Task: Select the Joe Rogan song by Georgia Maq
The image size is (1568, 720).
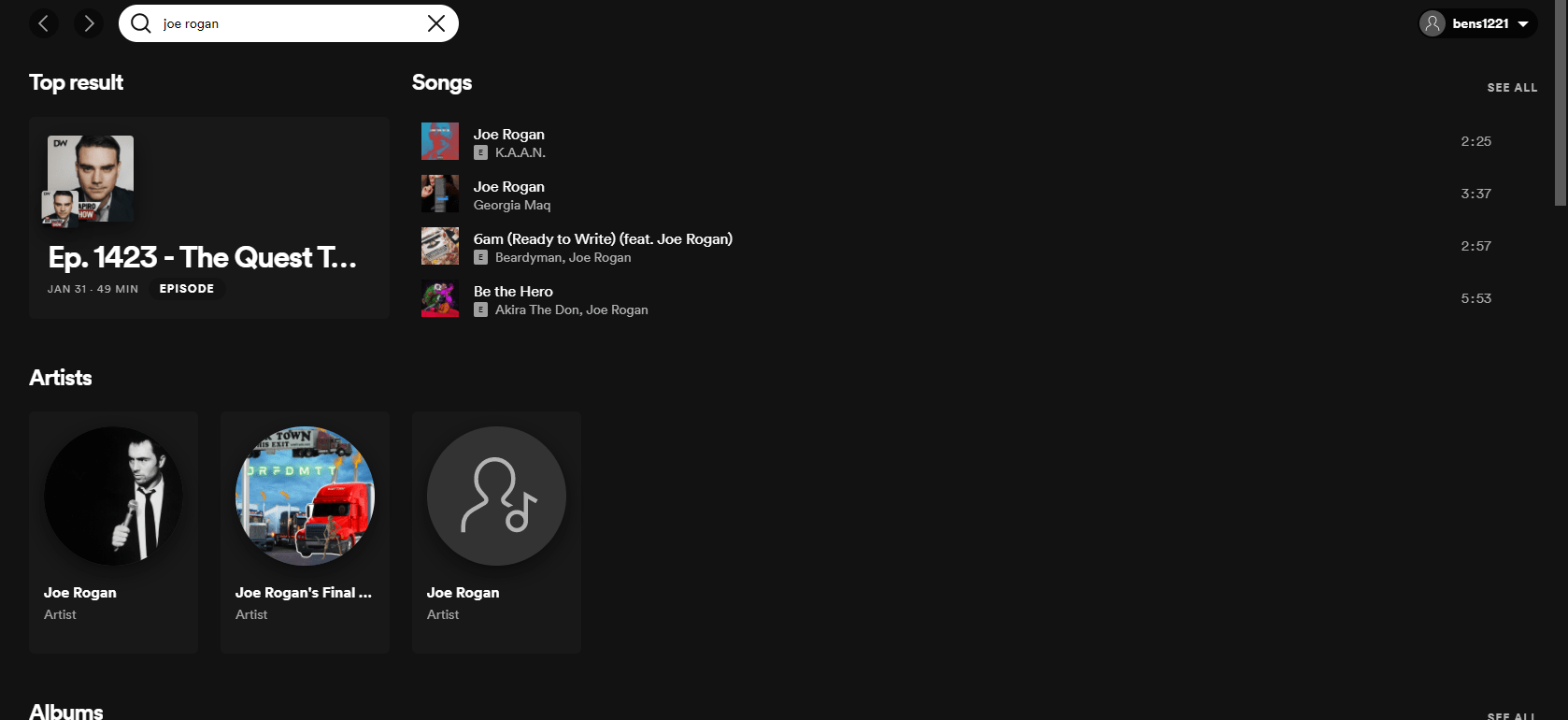Action: (508, 187)
